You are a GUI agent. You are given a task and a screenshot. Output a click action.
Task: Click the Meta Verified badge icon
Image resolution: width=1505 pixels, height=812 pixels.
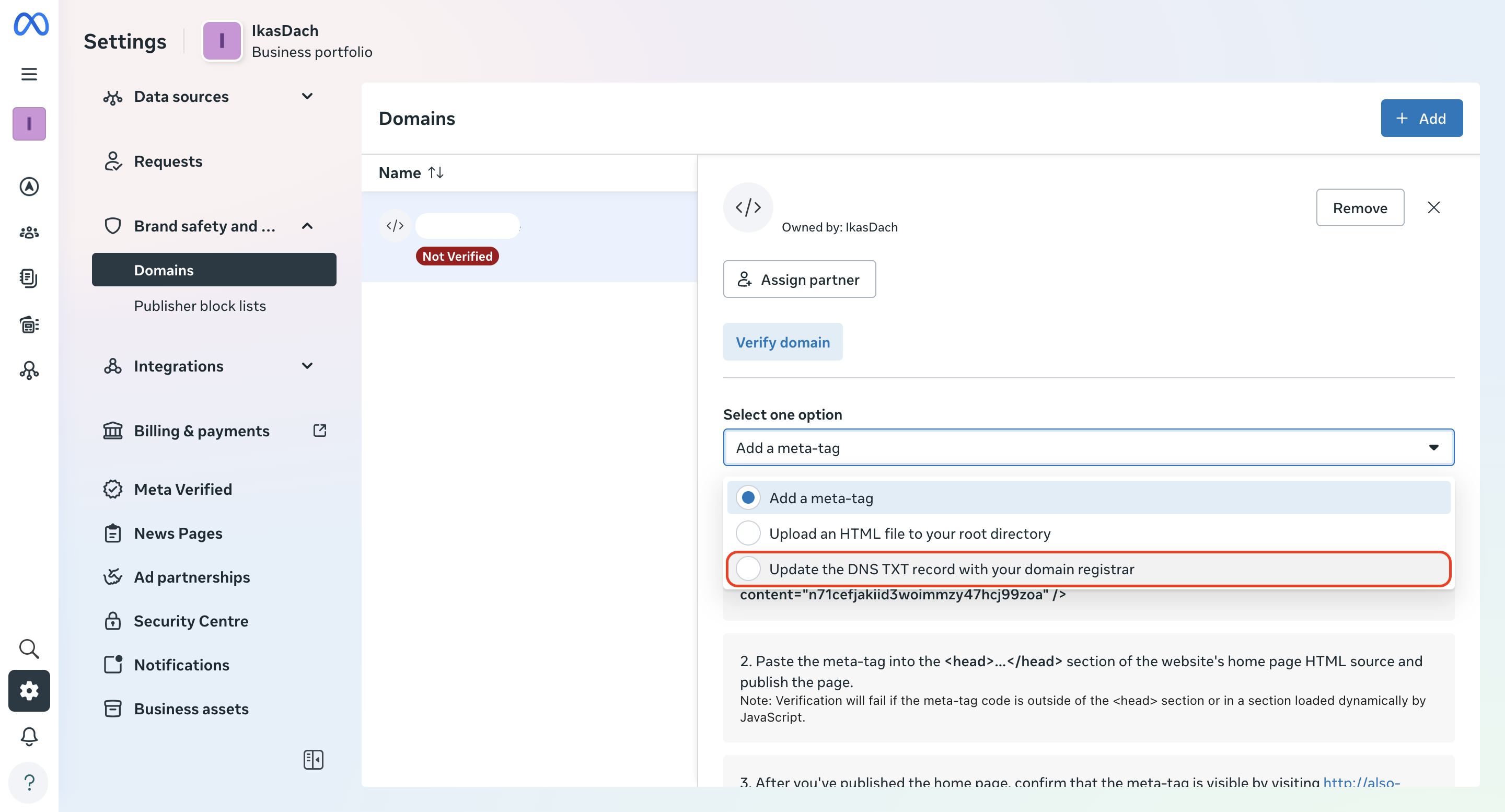tap(113, 490)
